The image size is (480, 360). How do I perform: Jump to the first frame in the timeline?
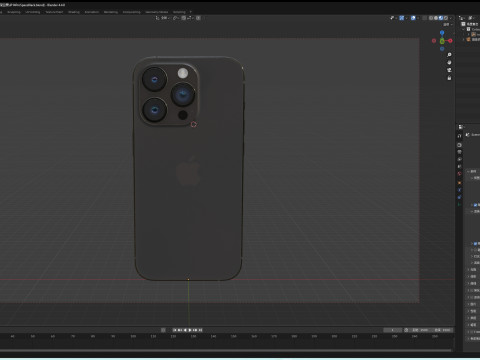coord(175,330)
